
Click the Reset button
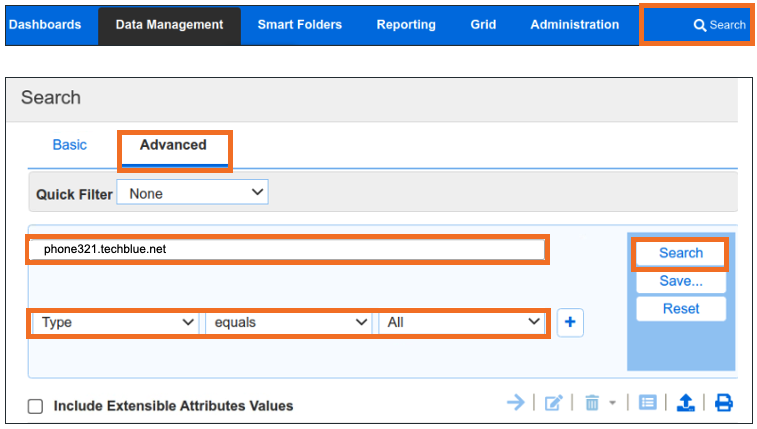681,309
